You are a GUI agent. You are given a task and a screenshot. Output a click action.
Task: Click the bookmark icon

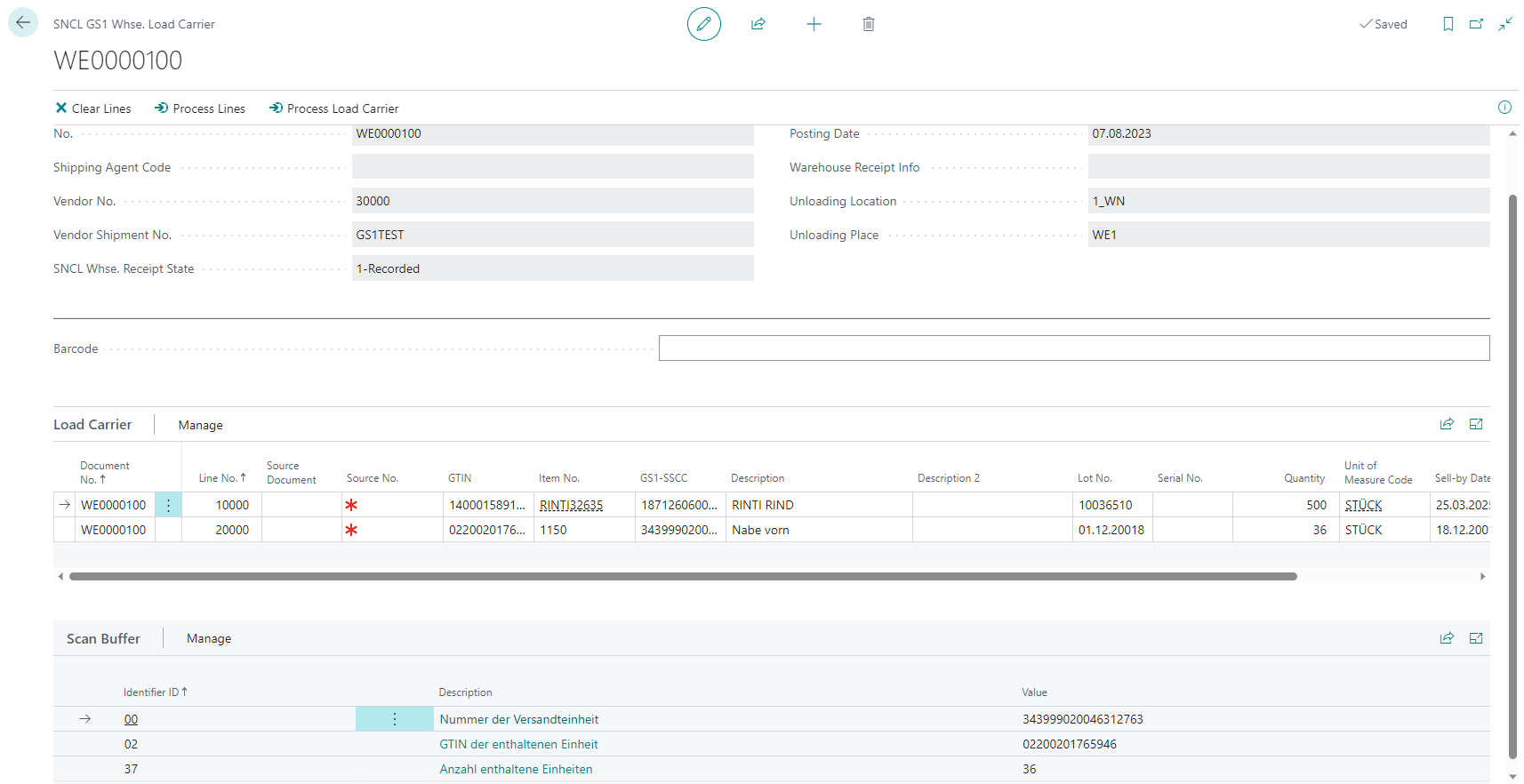[1448, 24]
